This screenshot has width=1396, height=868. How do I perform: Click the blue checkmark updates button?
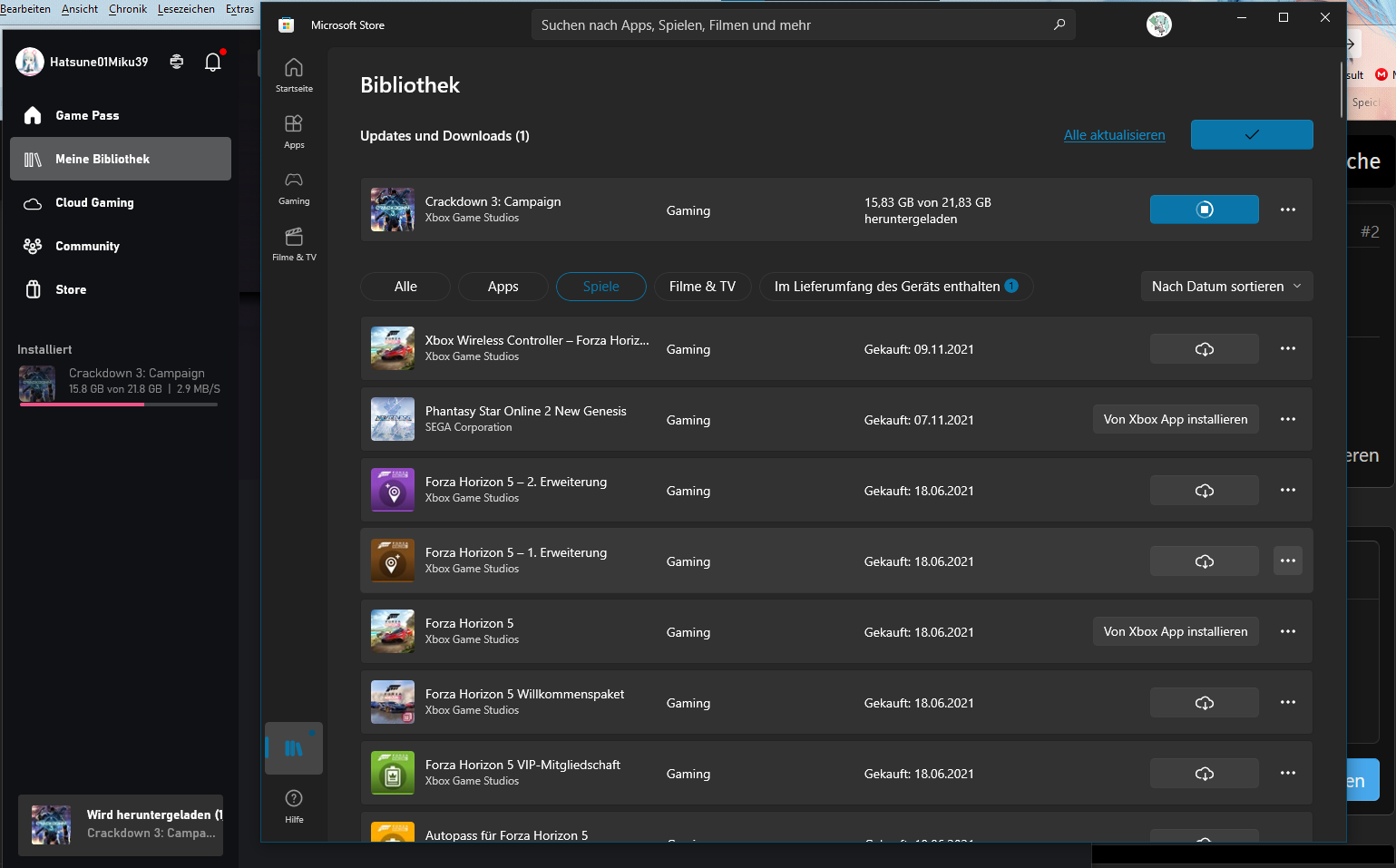pyautogui.click(x=1252, y=134)
